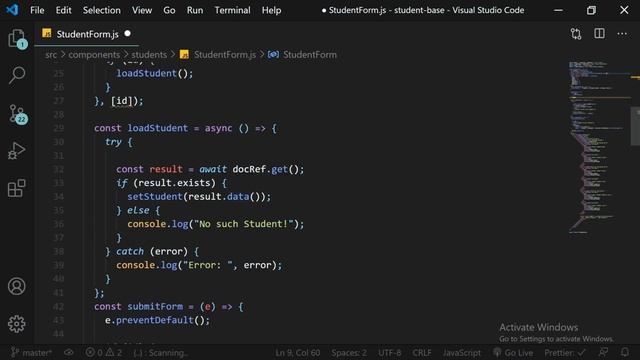Change indentation via Spaces: 2
The image size is (640, 360).
pyautogui.click(x=349, y=353)
